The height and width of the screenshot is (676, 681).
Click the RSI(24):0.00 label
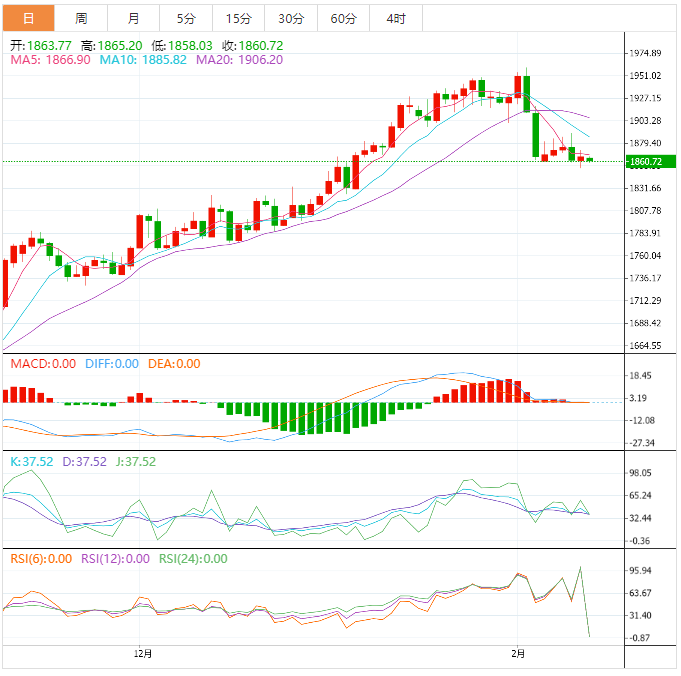tap(193, 559)
